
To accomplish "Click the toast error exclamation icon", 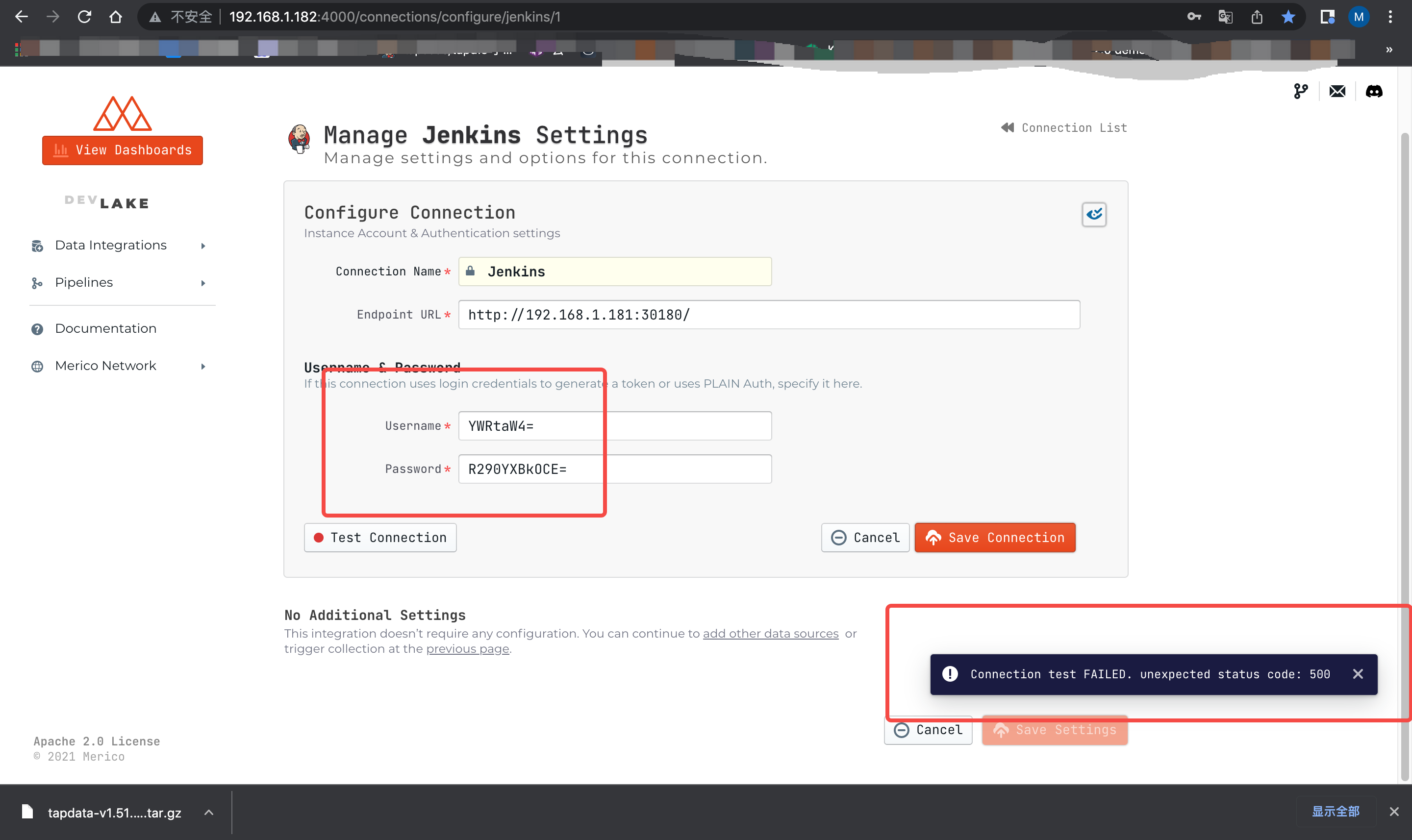I will [950, 673].
